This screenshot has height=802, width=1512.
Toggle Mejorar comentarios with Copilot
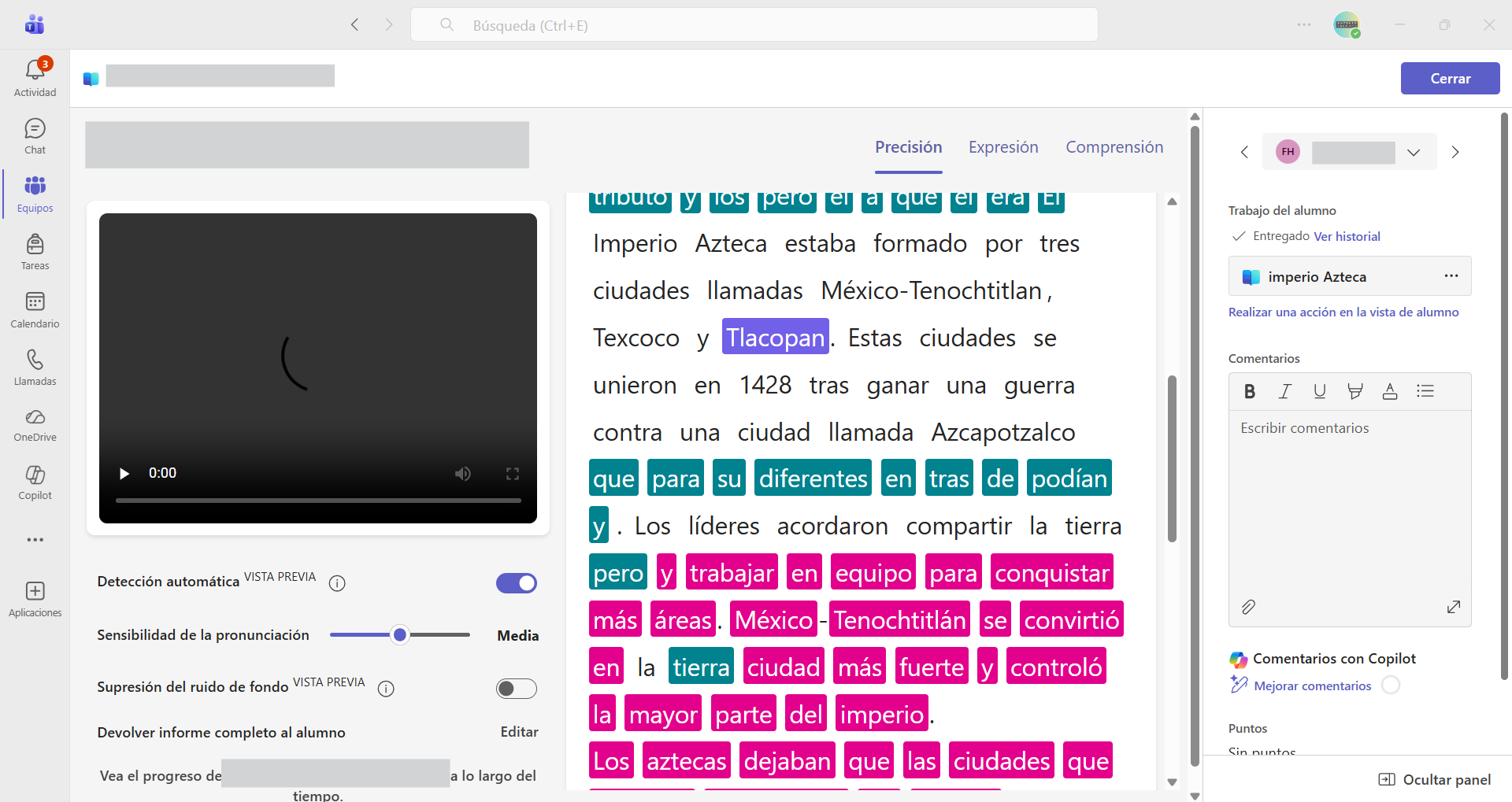coord(1392,686)
